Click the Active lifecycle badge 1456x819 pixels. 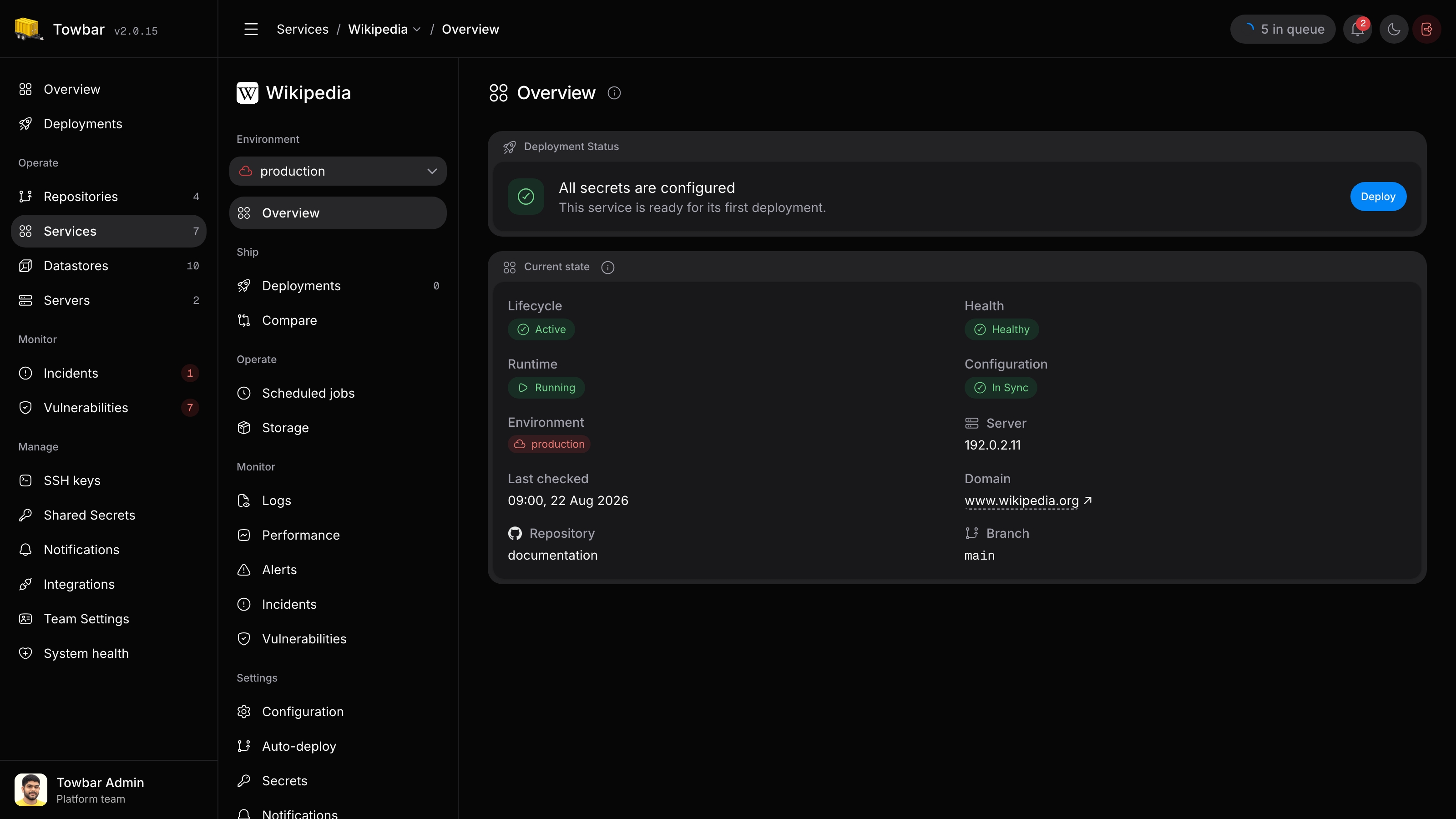coord(541,329)
